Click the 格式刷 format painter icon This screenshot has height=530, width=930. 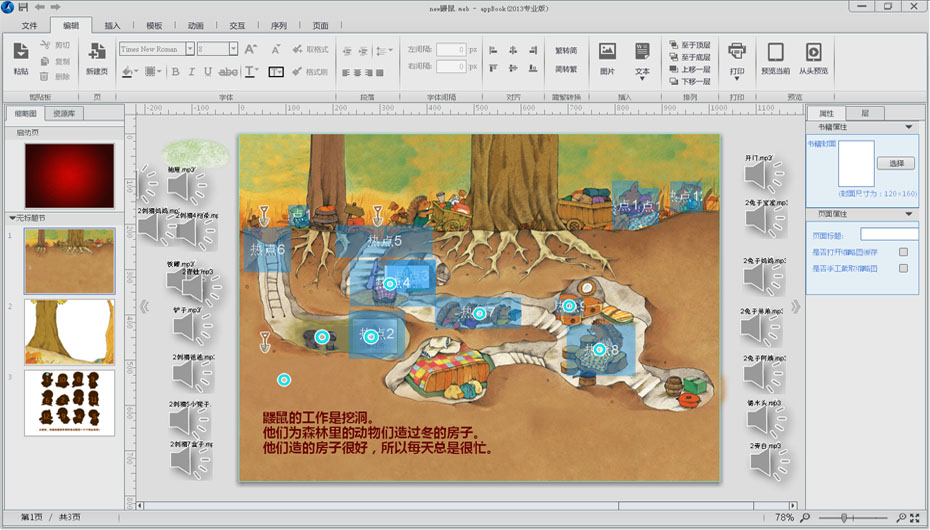297,72
